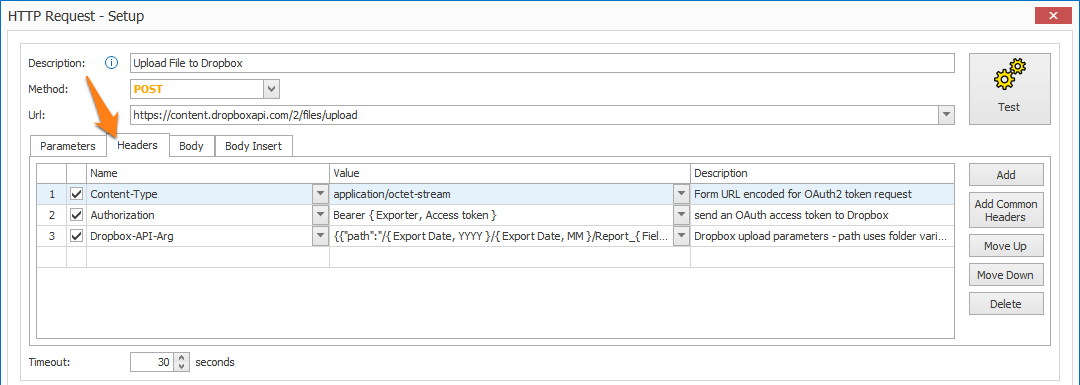Open the Method POST dropdown

(271, 89)
